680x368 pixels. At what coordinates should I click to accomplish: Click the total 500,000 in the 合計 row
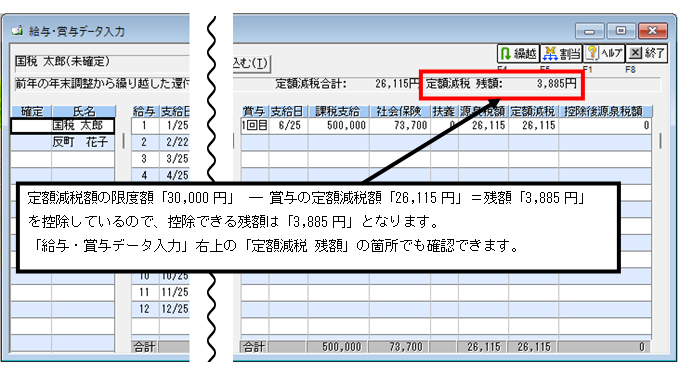pyautogui.click(x=338, y=347)
